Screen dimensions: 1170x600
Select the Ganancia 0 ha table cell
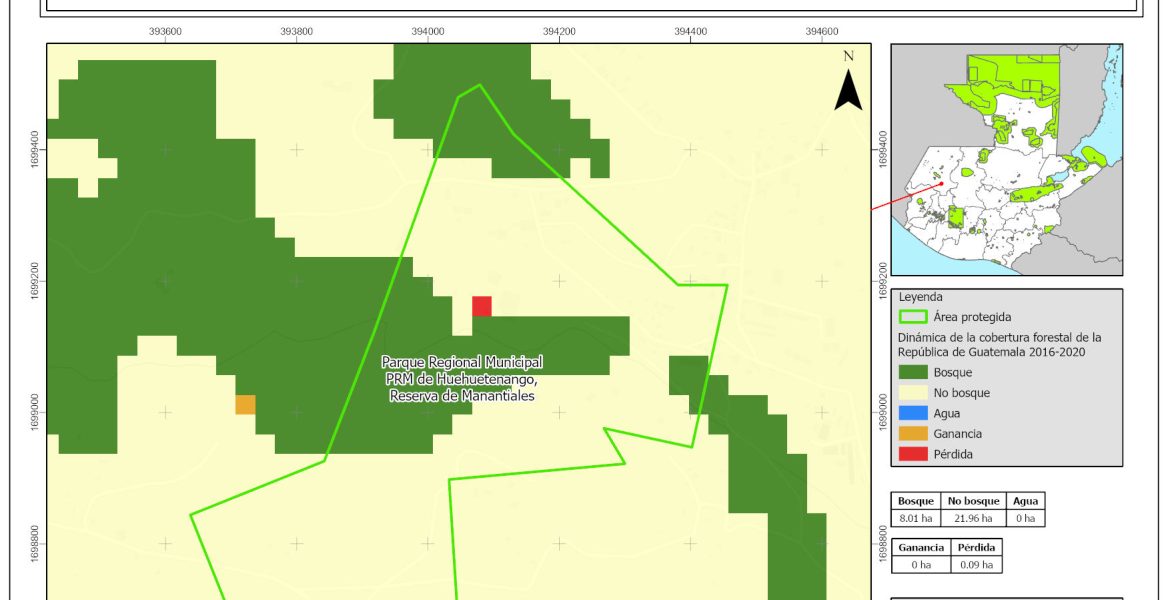pos(920,565)
